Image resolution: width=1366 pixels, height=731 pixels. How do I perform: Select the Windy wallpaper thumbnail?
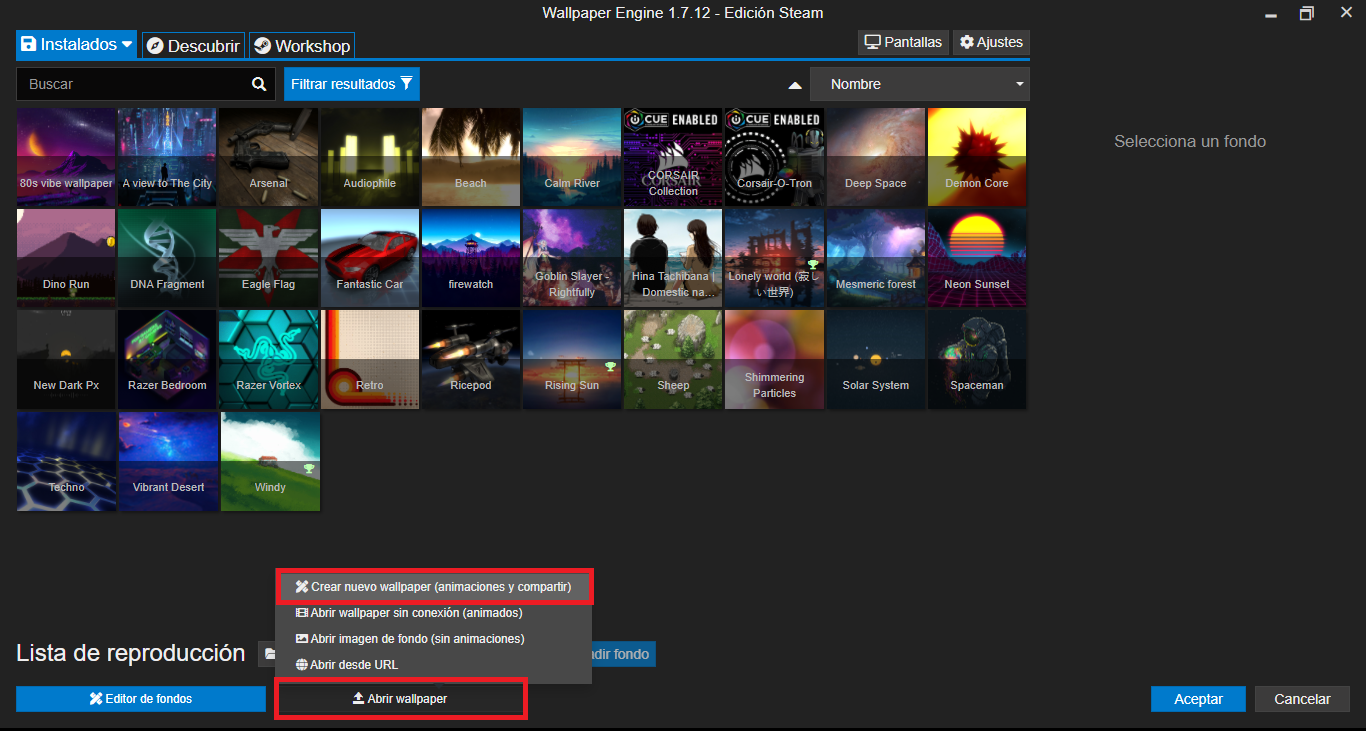269,462
